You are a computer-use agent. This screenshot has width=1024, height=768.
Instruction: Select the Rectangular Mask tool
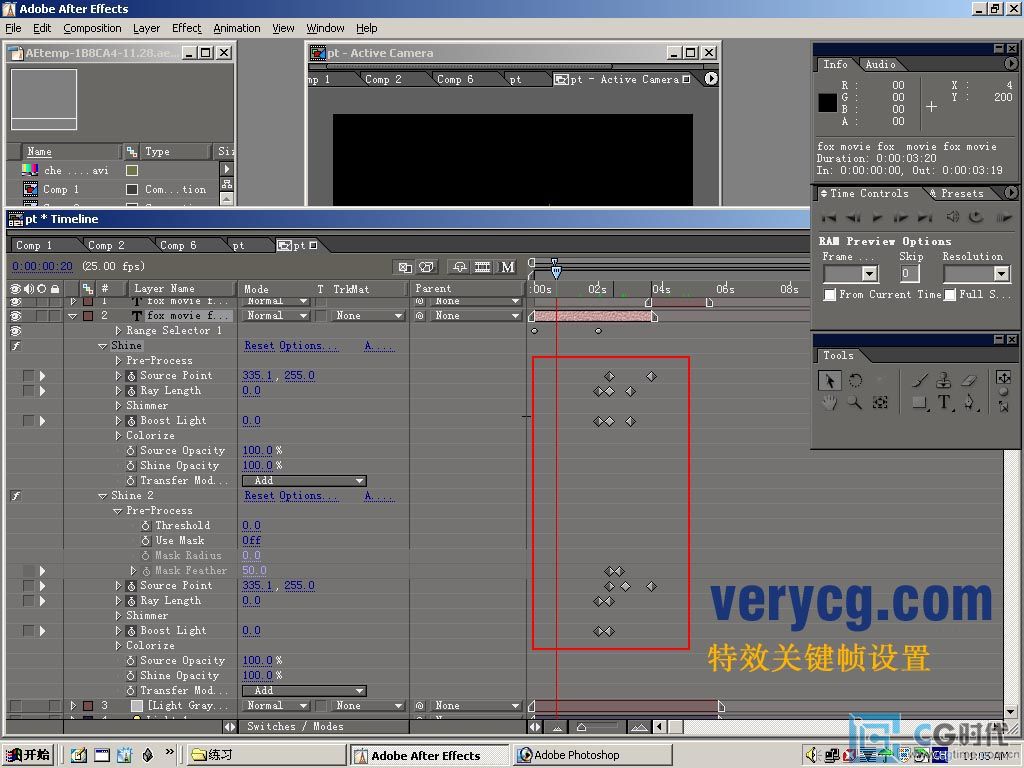coord(920,402)
